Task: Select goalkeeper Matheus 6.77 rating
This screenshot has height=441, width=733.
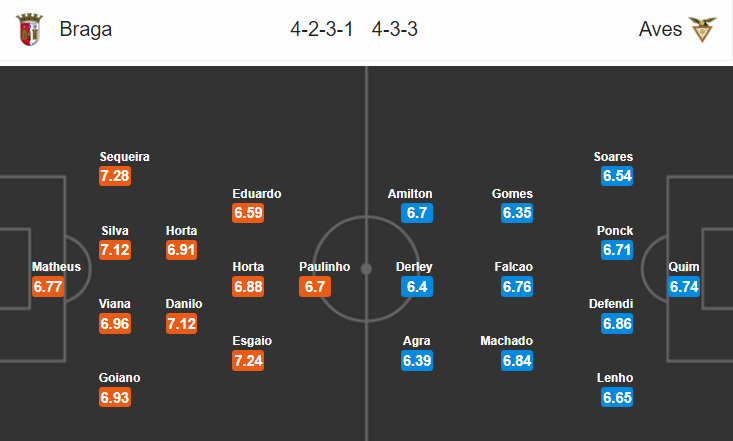Action: [x=48, y=286]
